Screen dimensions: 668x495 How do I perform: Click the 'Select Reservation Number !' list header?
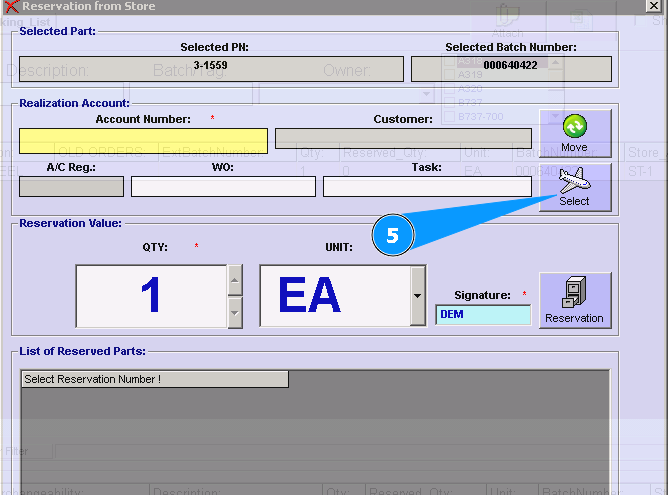tap(154, 379)
